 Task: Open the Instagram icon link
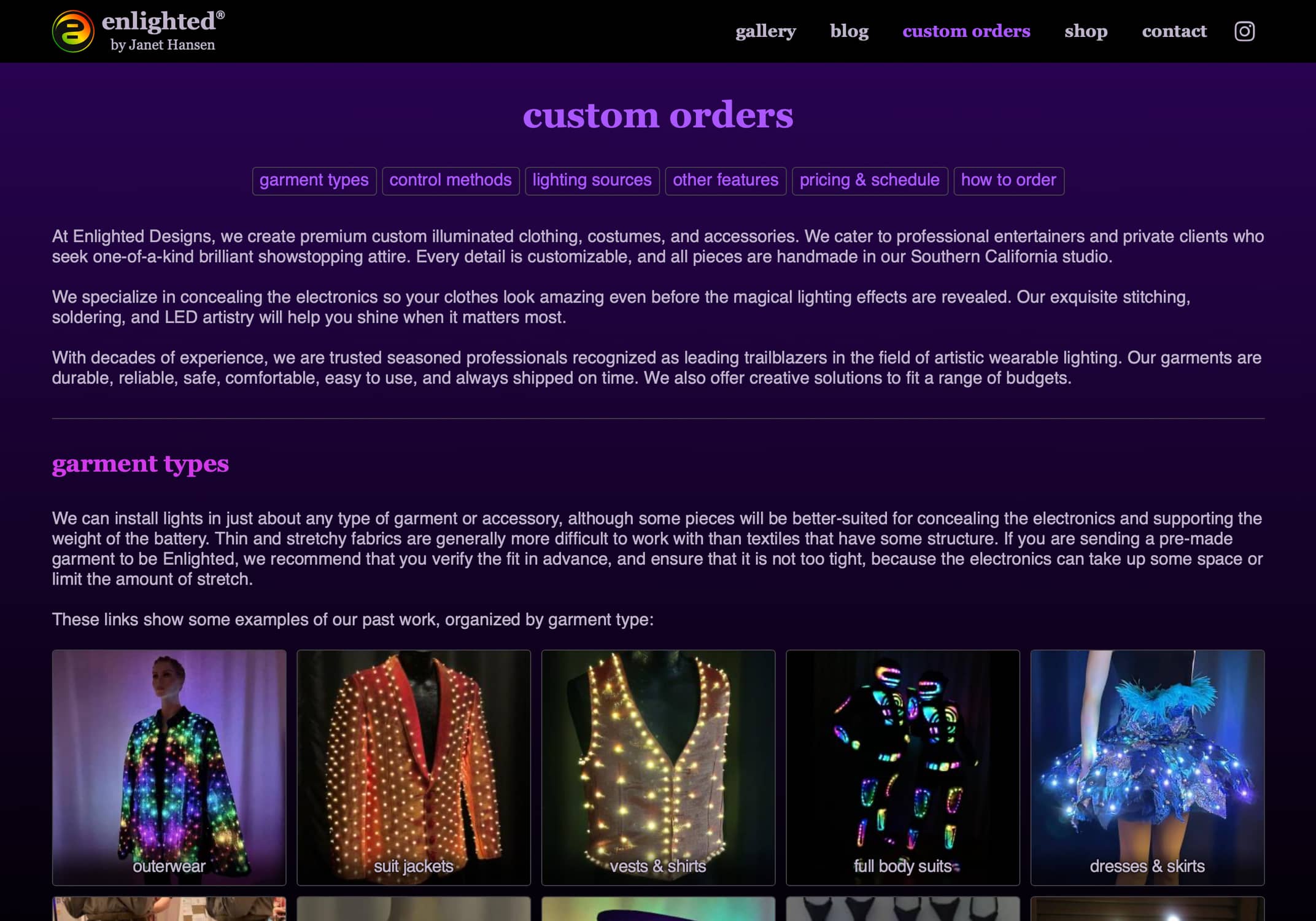coord(1244,31)
